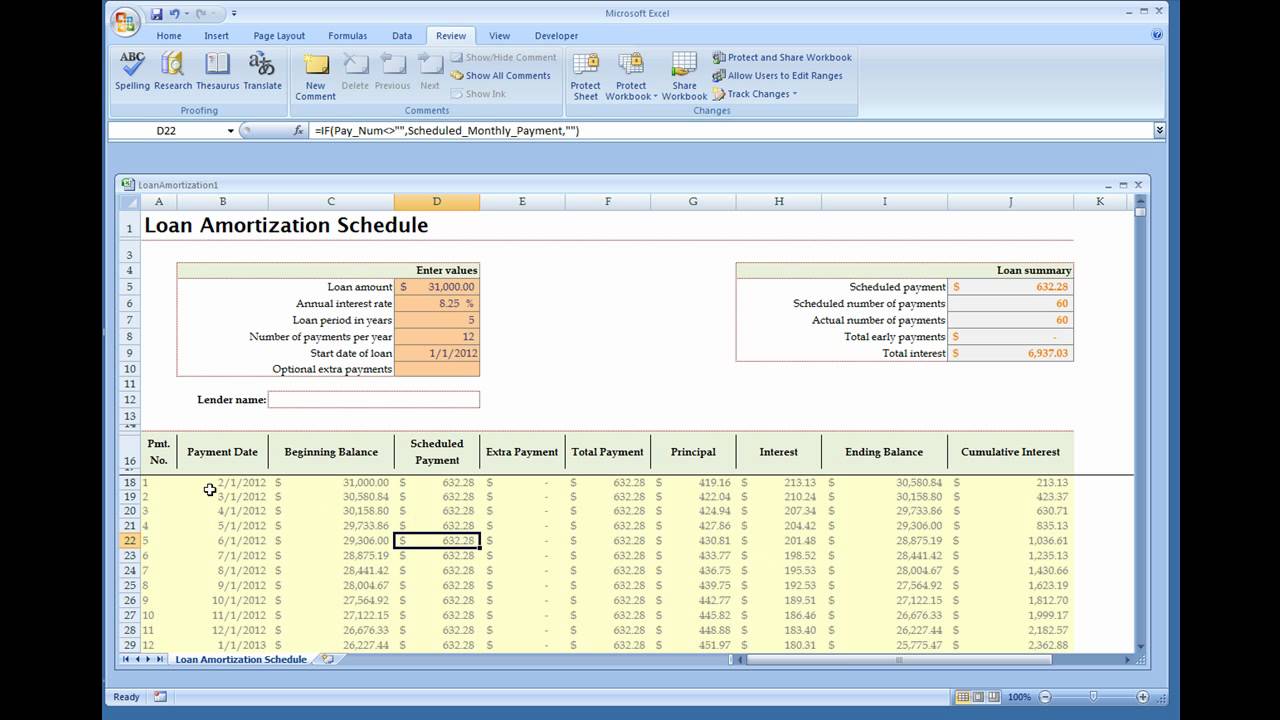
Task: Switch to Page Layout view in status bar
Action: point(979,697)
